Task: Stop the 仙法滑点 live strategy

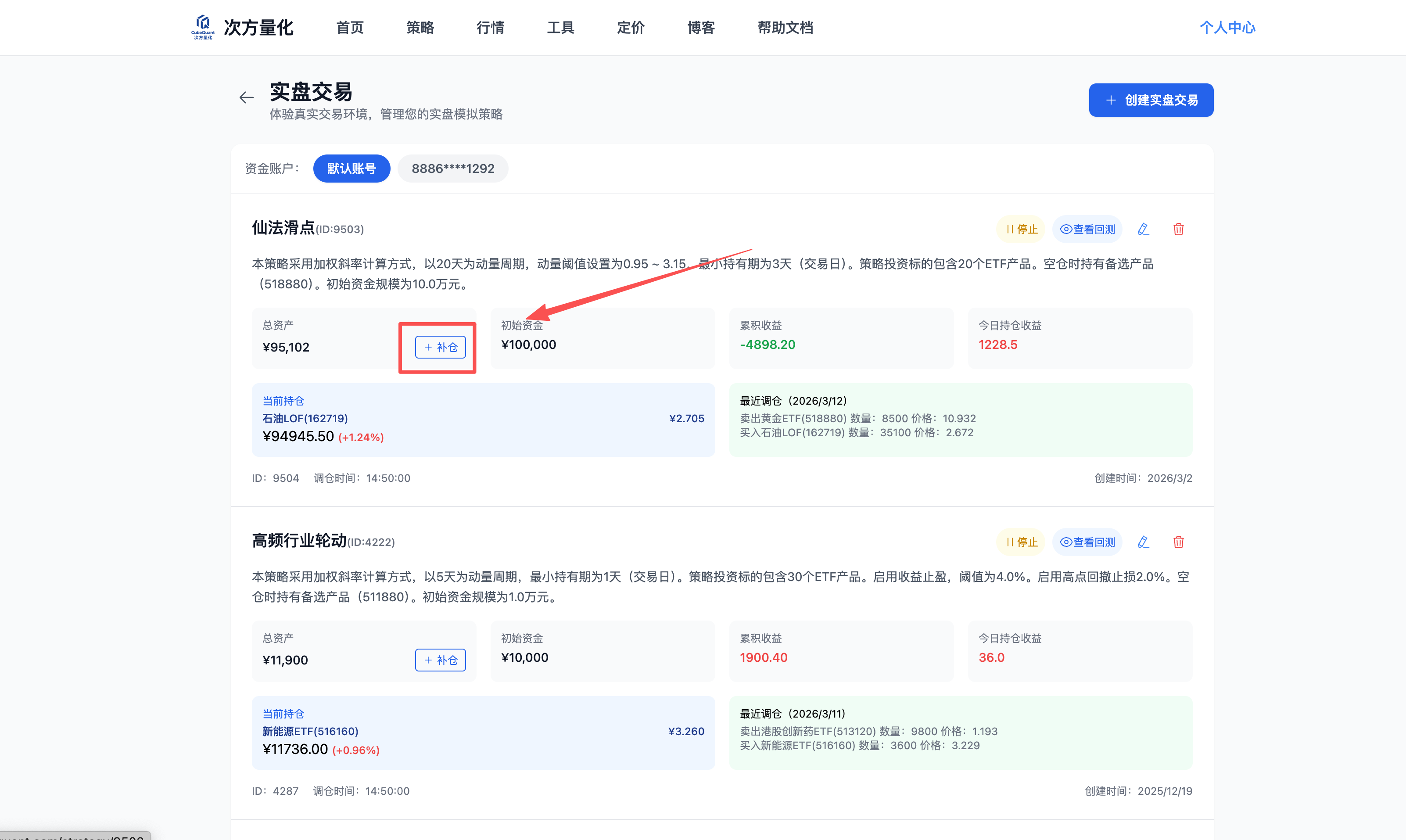Action: pos(1021,229)
